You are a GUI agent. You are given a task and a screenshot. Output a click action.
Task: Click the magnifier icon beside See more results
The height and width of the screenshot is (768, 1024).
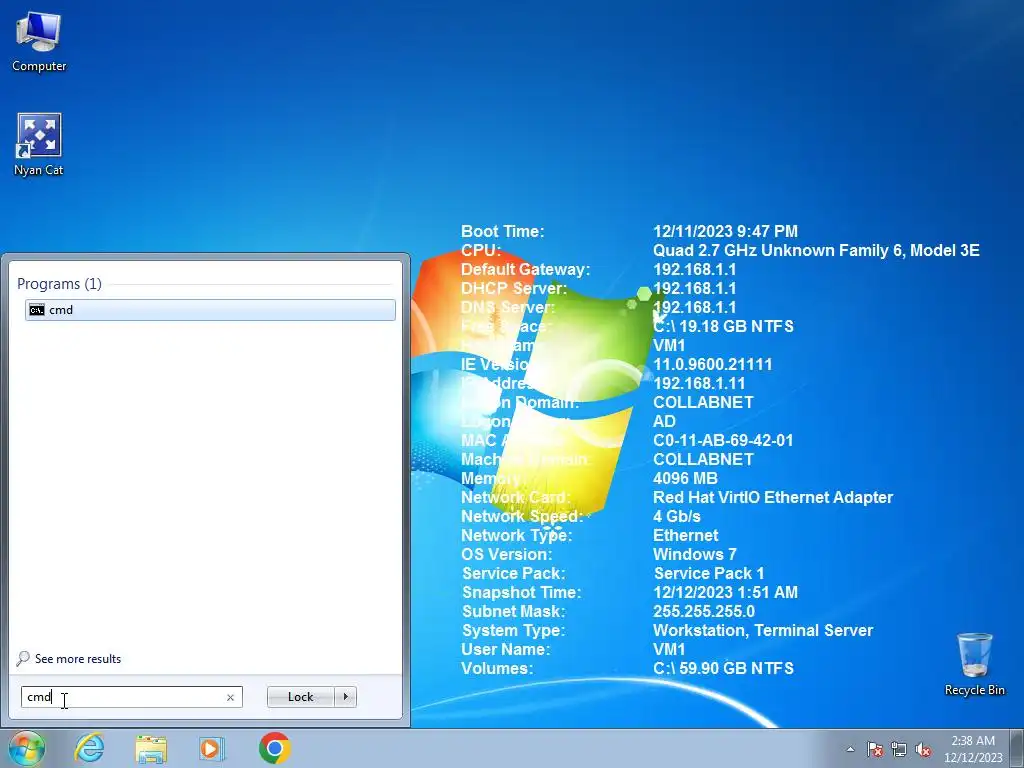point(23,658)
